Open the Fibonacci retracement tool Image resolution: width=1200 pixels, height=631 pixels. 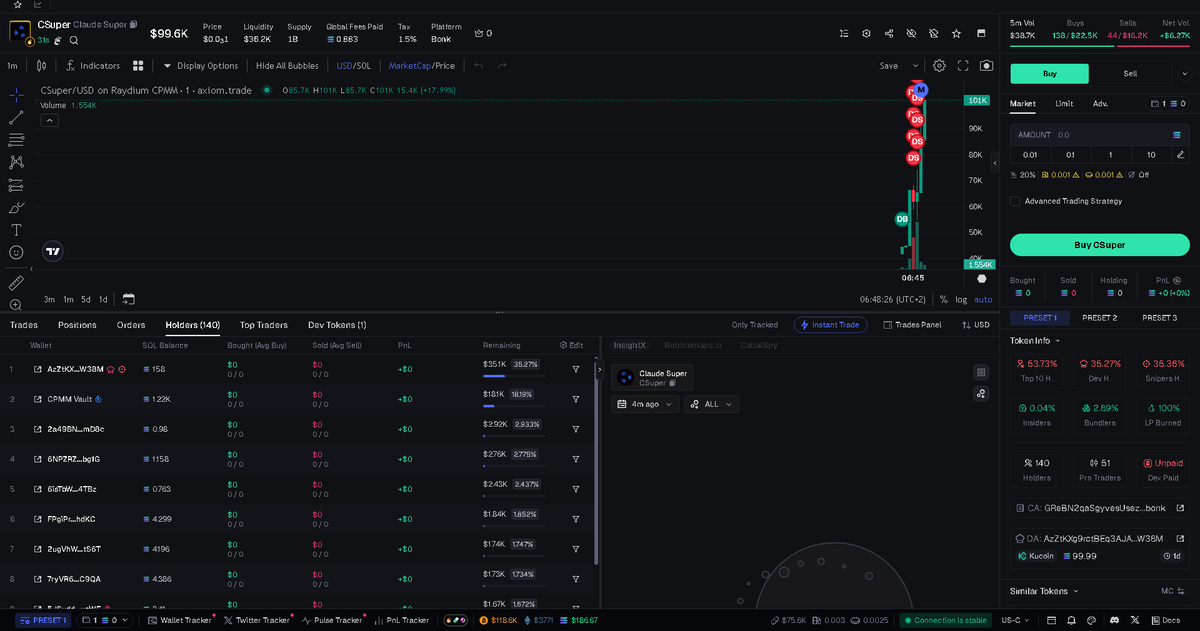(16, 140)
